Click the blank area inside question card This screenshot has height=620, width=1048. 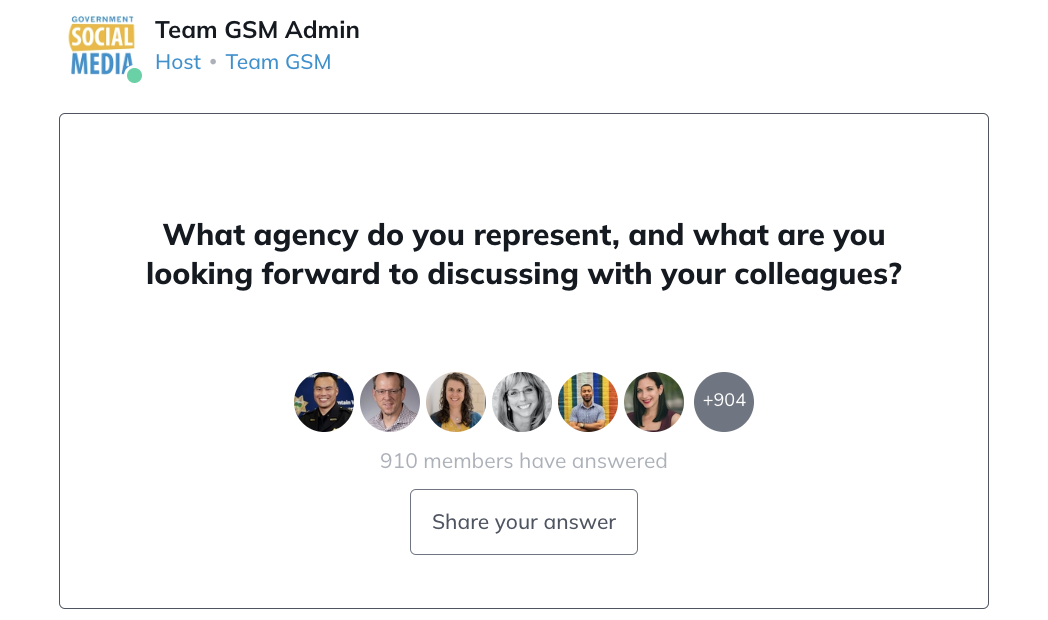point(524,167)
